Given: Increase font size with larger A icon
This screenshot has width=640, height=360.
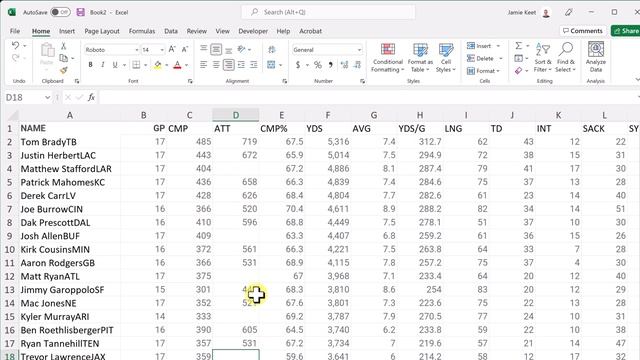Looking at the screenshot, I should point(172,49).
